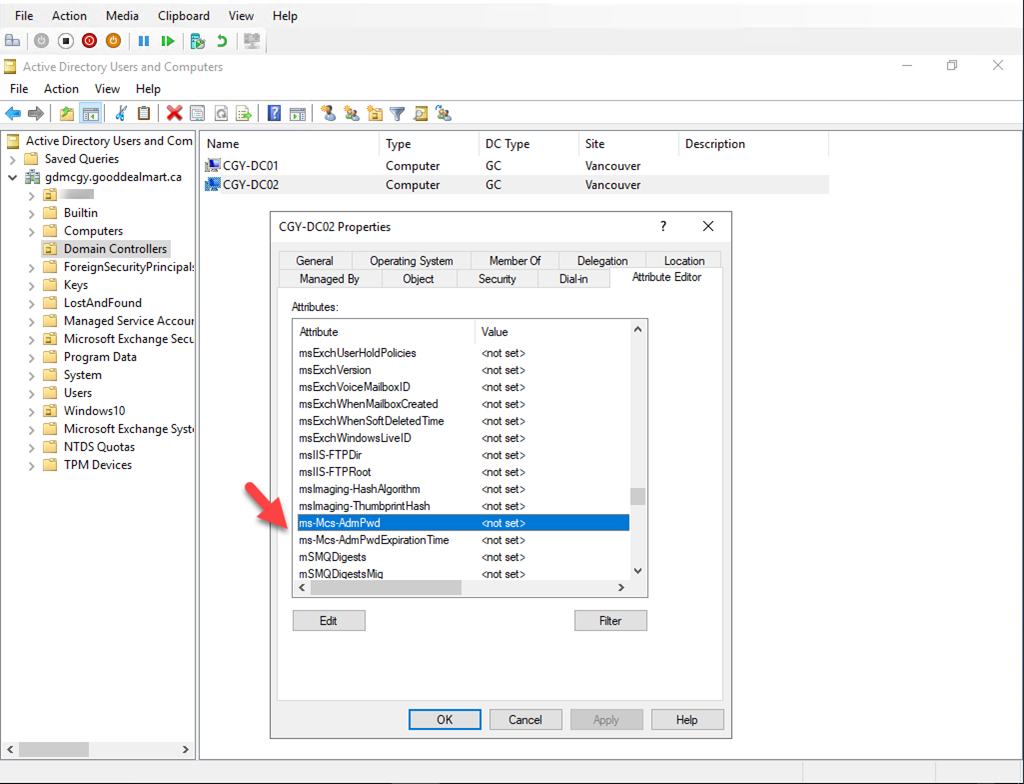Click the Refresh toolbar icon
The width and height of the screenshot is (1024, 784).
click(221, 114)
